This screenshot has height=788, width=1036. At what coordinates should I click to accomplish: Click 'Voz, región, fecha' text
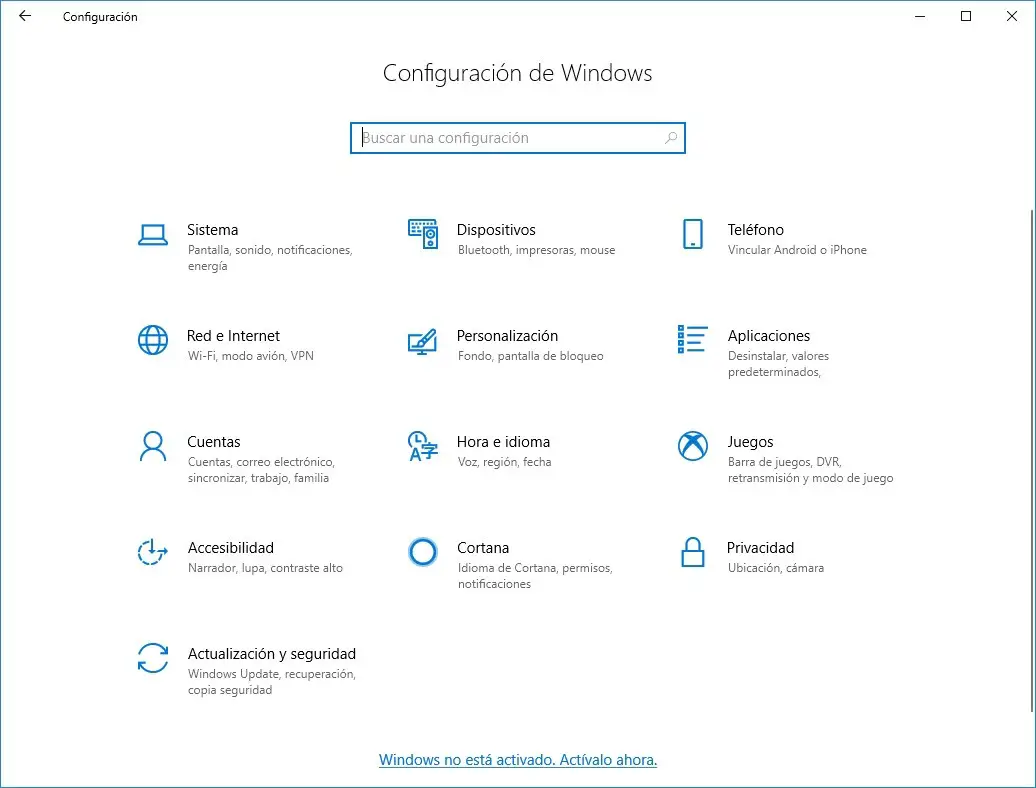pos(505,462)
